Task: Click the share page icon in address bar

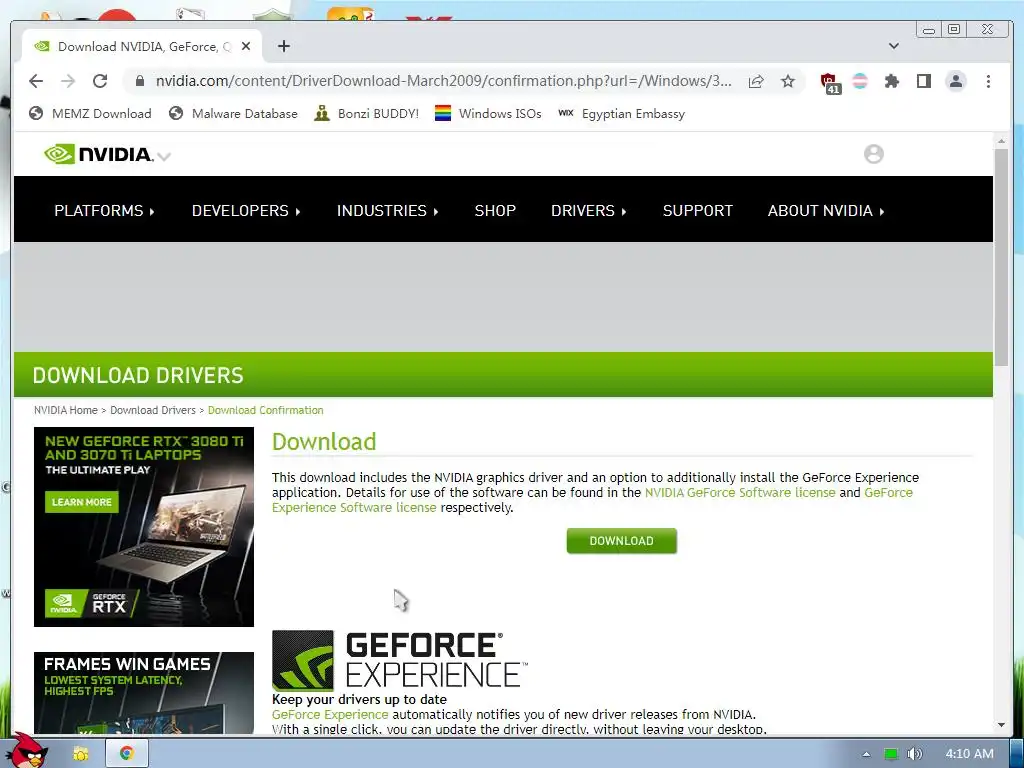Action: pyautogui.click(x=756, y=81)
